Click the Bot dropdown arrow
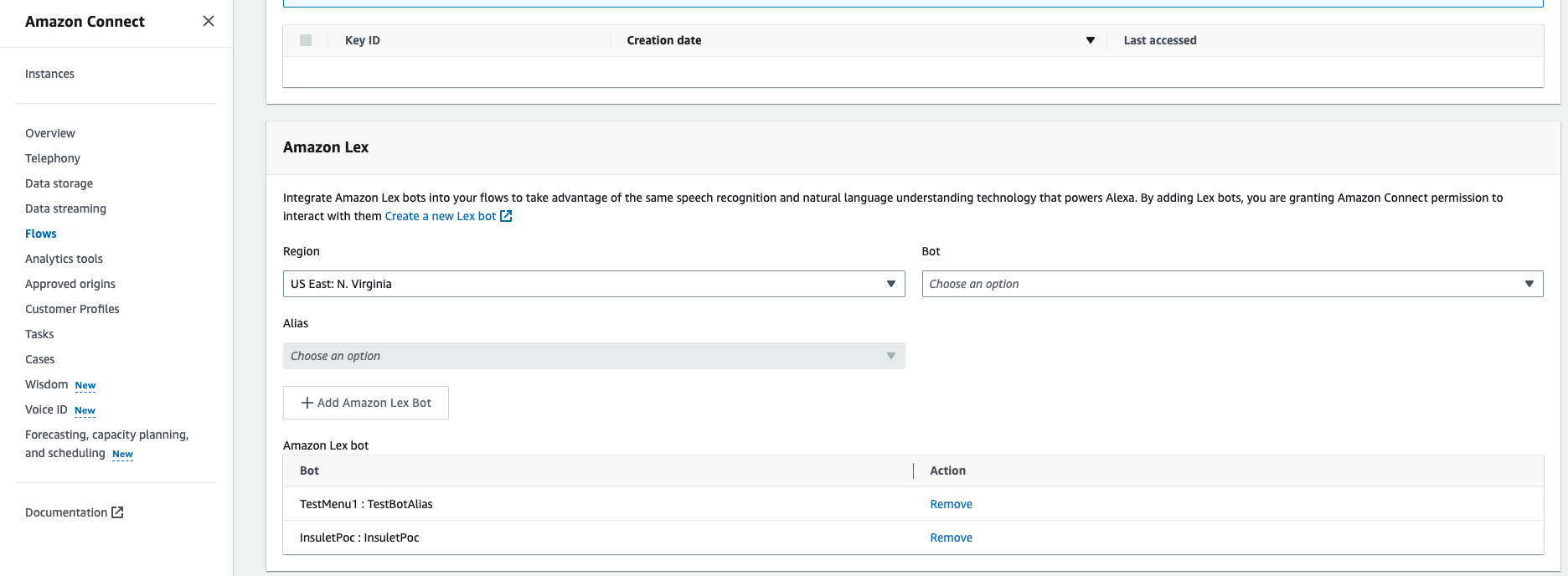 pos(1529,284)
